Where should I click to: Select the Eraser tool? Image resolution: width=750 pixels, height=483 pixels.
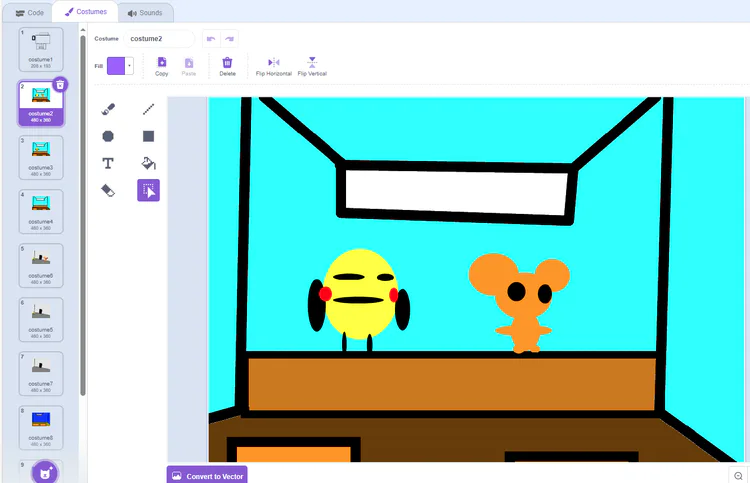point(108,191)
